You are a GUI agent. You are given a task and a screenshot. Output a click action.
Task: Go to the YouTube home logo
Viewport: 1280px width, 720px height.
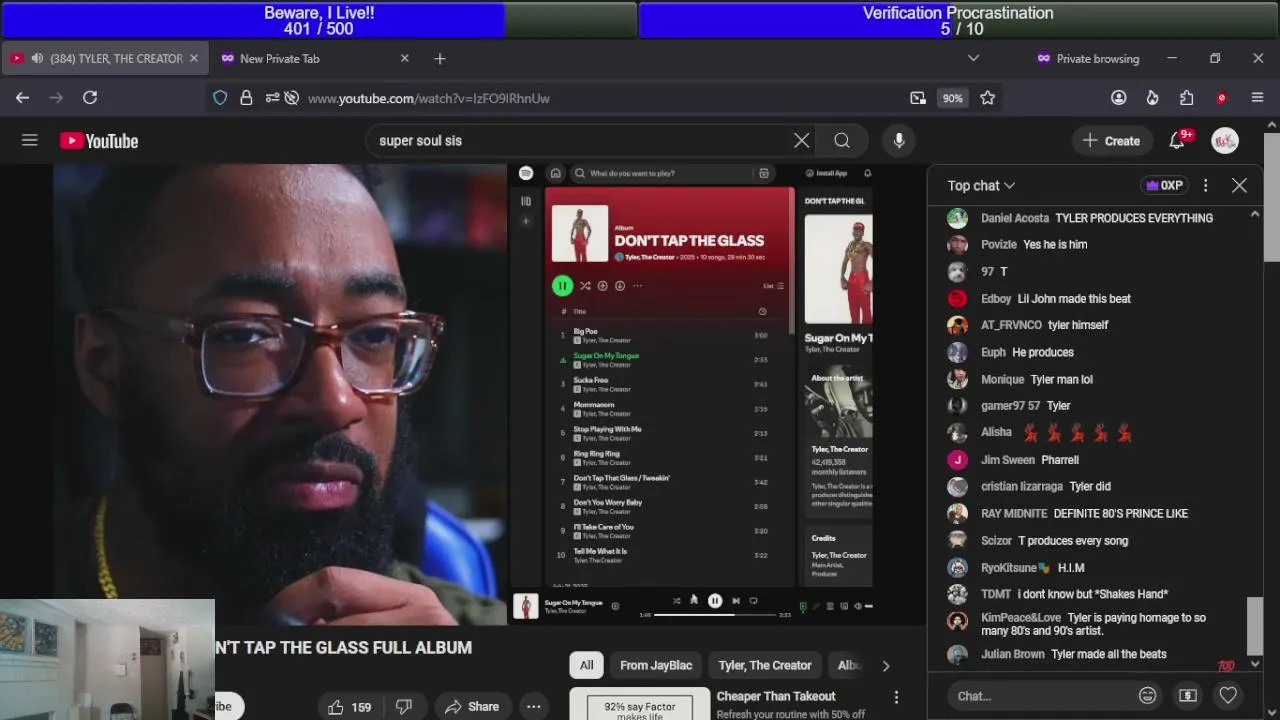click(99, 141)
